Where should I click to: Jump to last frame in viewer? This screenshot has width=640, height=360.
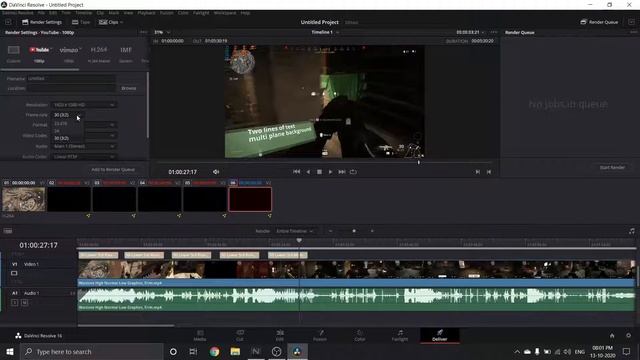pyautogui.click(x=342, y=172)
